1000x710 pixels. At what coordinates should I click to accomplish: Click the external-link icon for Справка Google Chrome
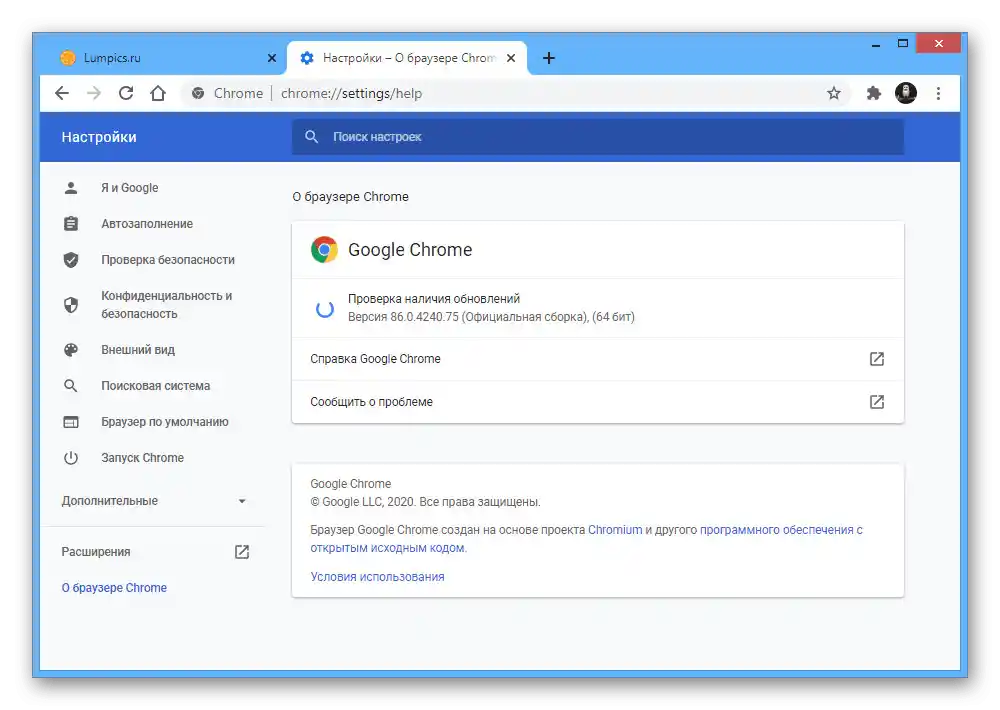pos(877,359)
